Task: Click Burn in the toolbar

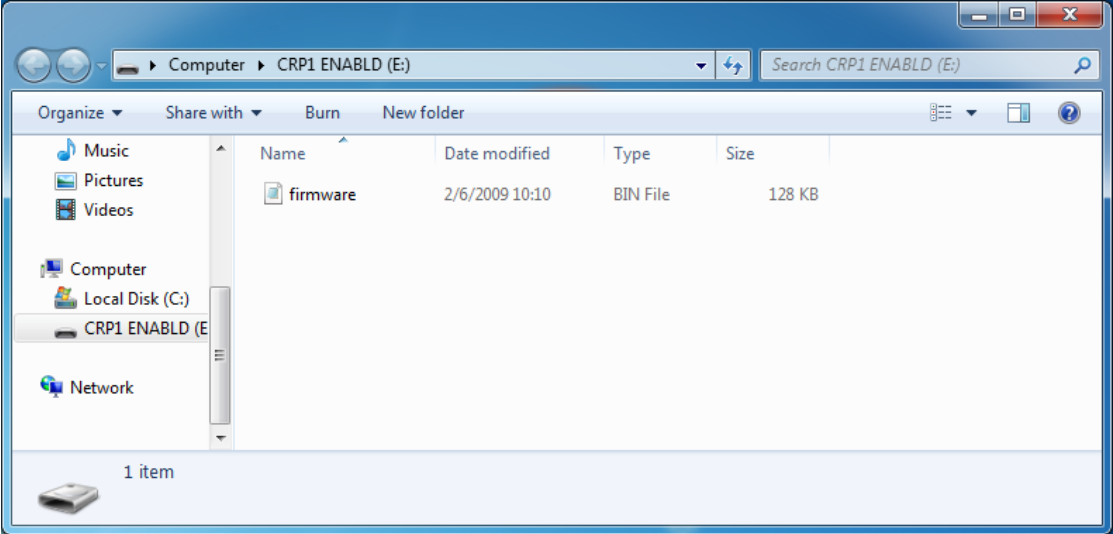Action: (322, 112)
